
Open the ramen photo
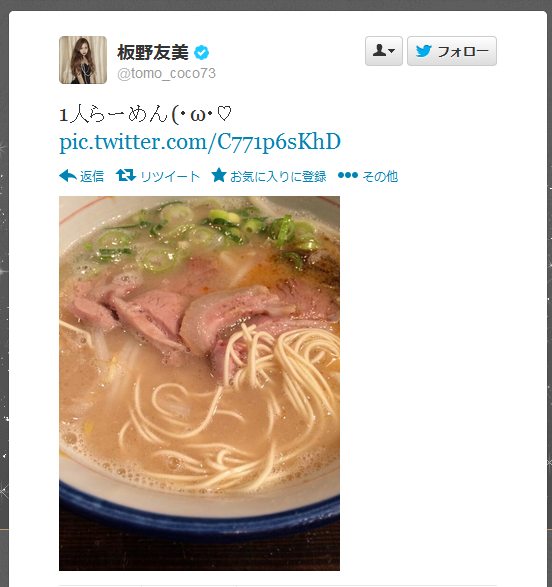[x=199, y=383]
